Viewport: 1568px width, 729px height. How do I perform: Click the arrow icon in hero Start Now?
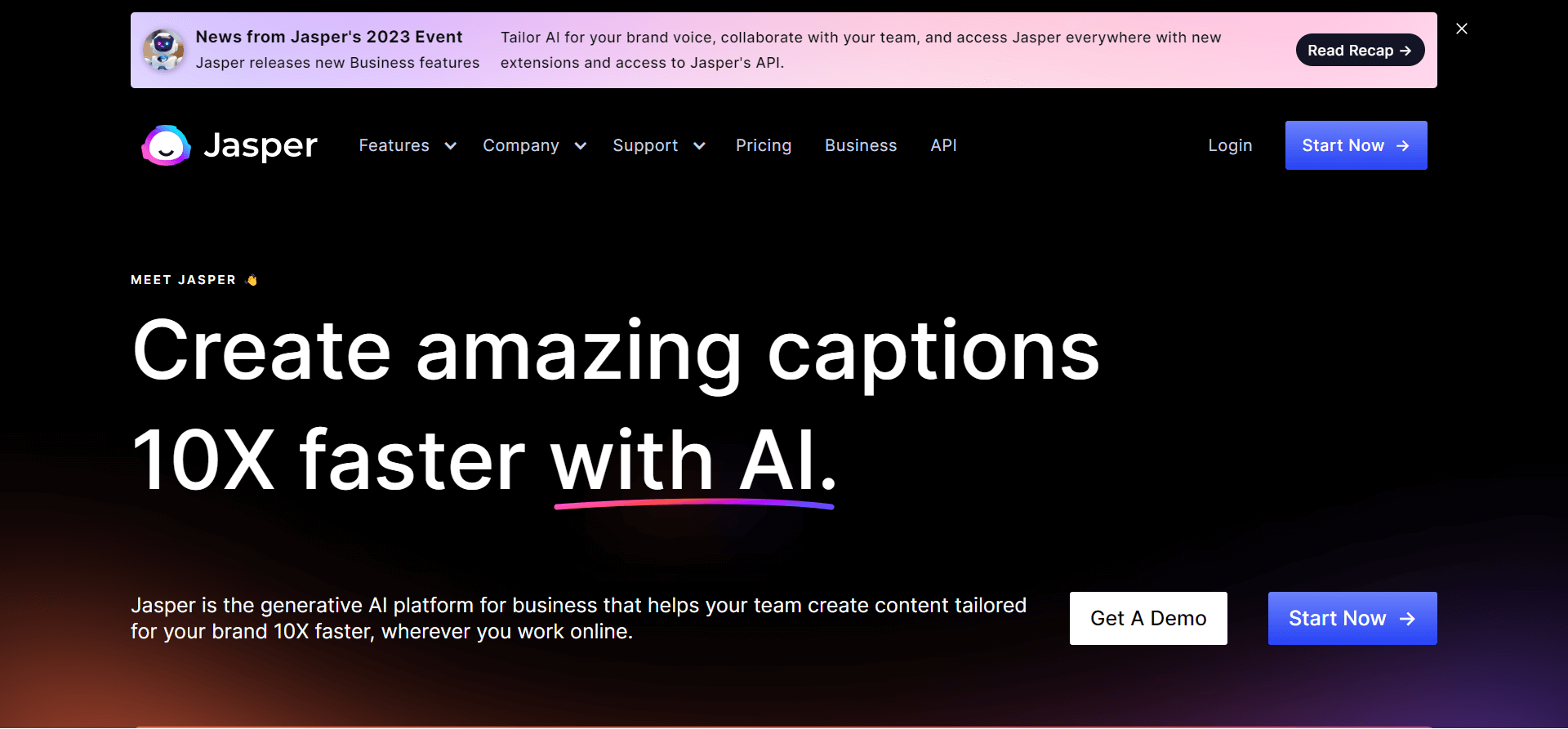[1407, 619]
